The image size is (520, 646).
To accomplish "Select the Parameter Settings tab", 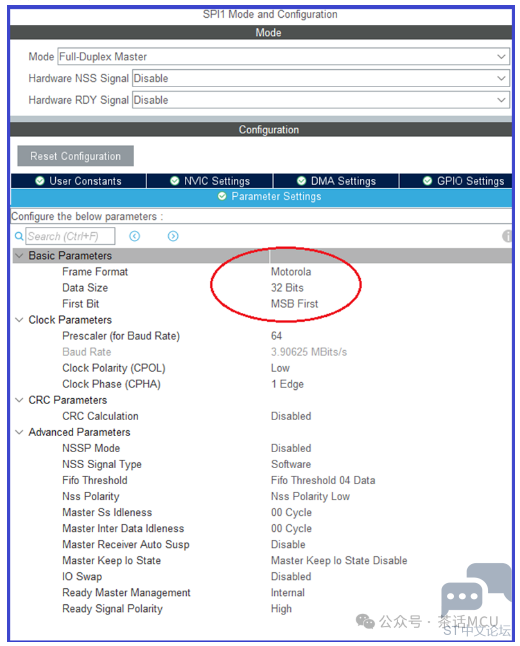I will [261, 197].
